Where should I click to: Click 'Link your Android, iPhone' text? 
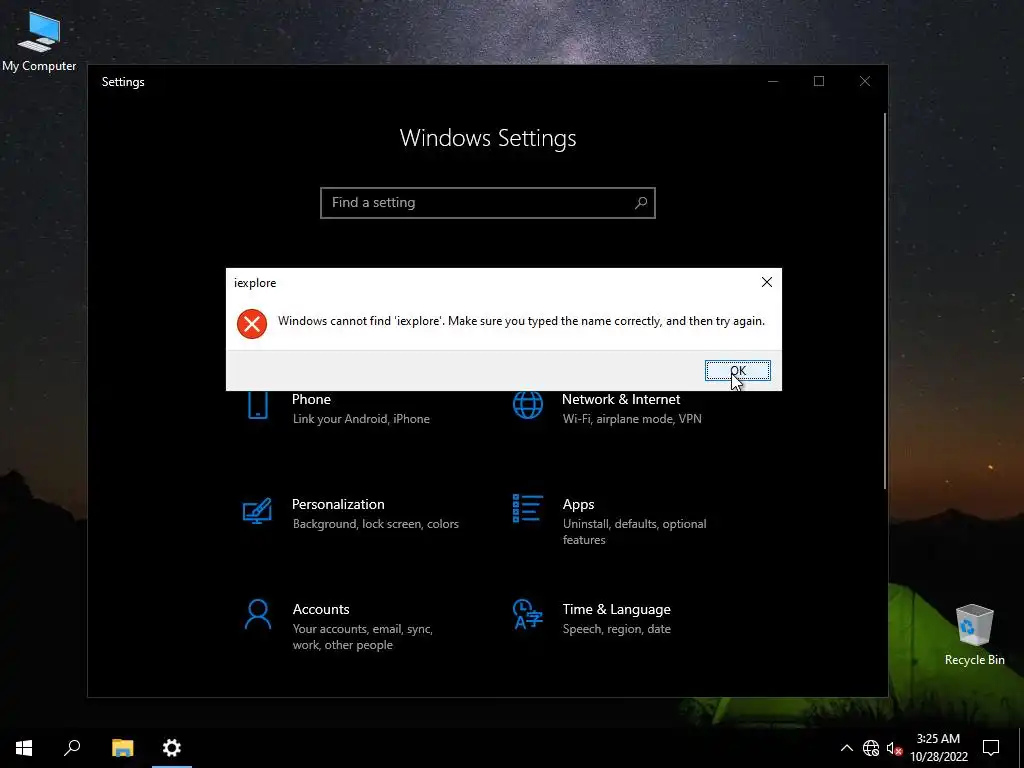(361, 419)
